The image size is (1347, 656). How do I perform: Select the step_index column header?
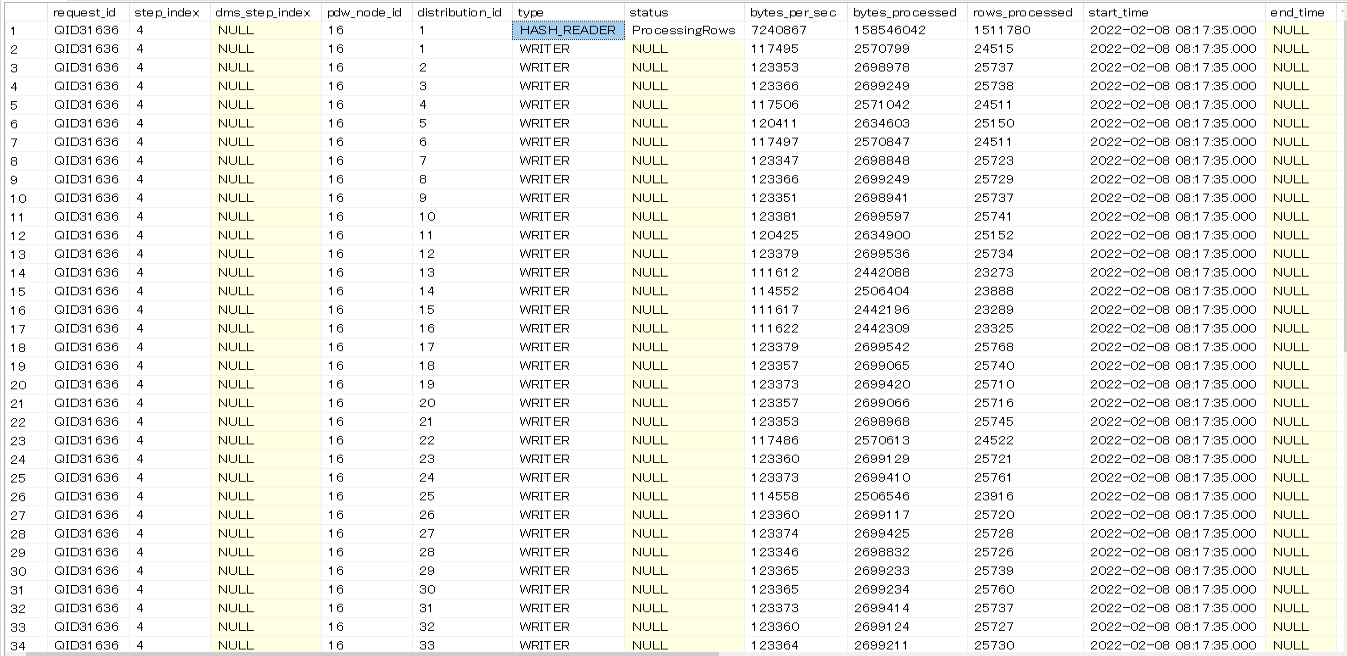[x=169, y=12]
